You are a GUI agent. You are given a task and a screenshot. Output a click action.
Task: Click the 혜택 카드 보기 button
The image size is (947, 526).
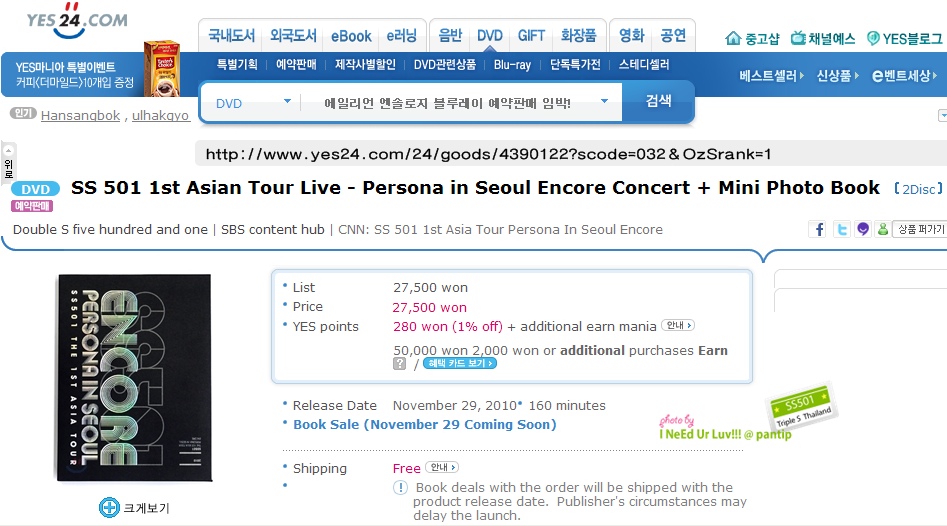coord(460,363)
